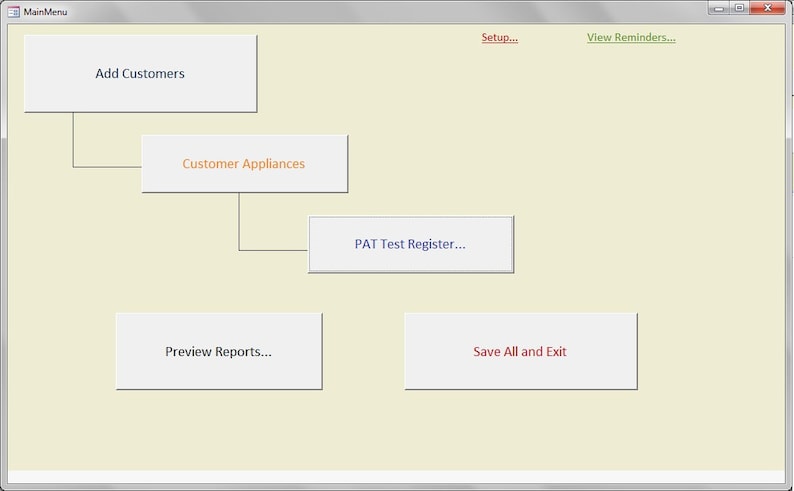Open the Add Customers form
This screenshot has width=794, height=491.
140,73
